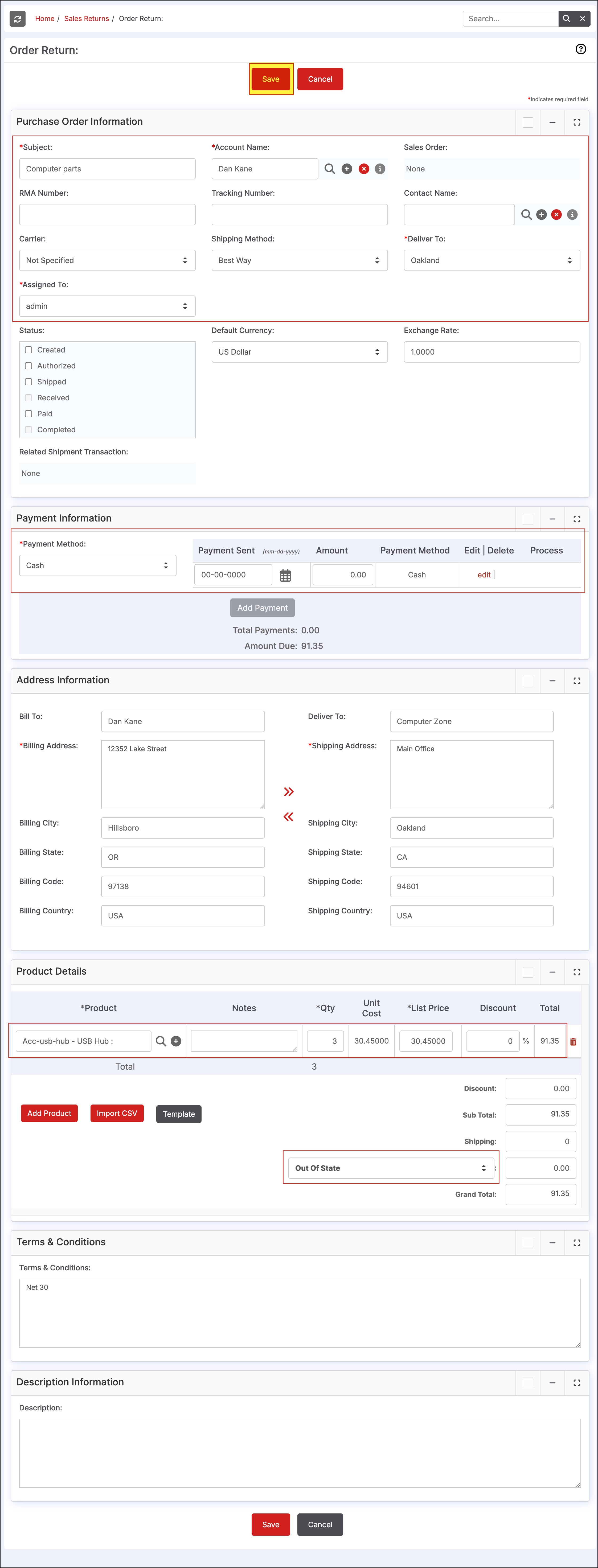Tick the Product Details header checkbox
The height and width of the screenshot is (1568, 598).
tap(528, 972)
